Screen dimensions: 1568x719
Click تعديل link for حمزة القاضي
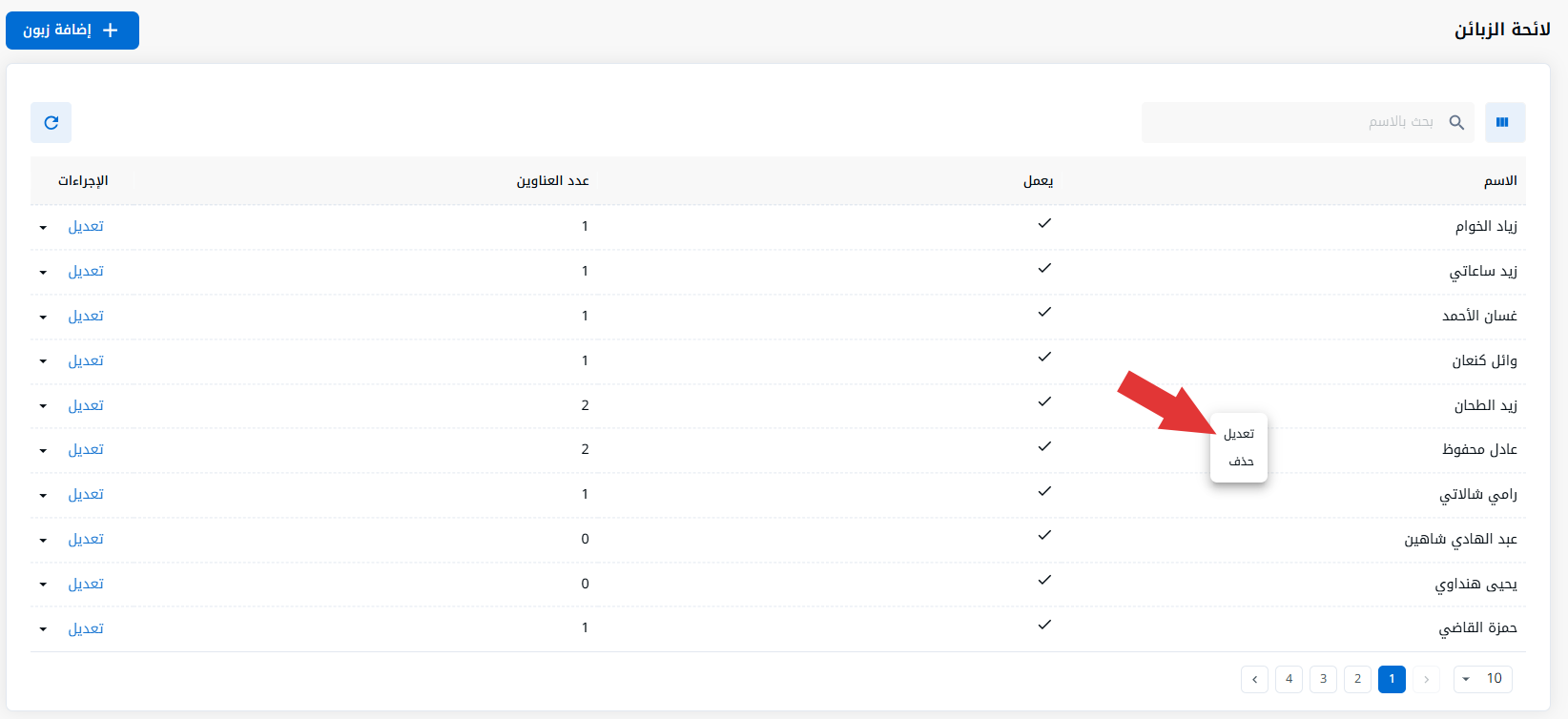click(86, 629)
